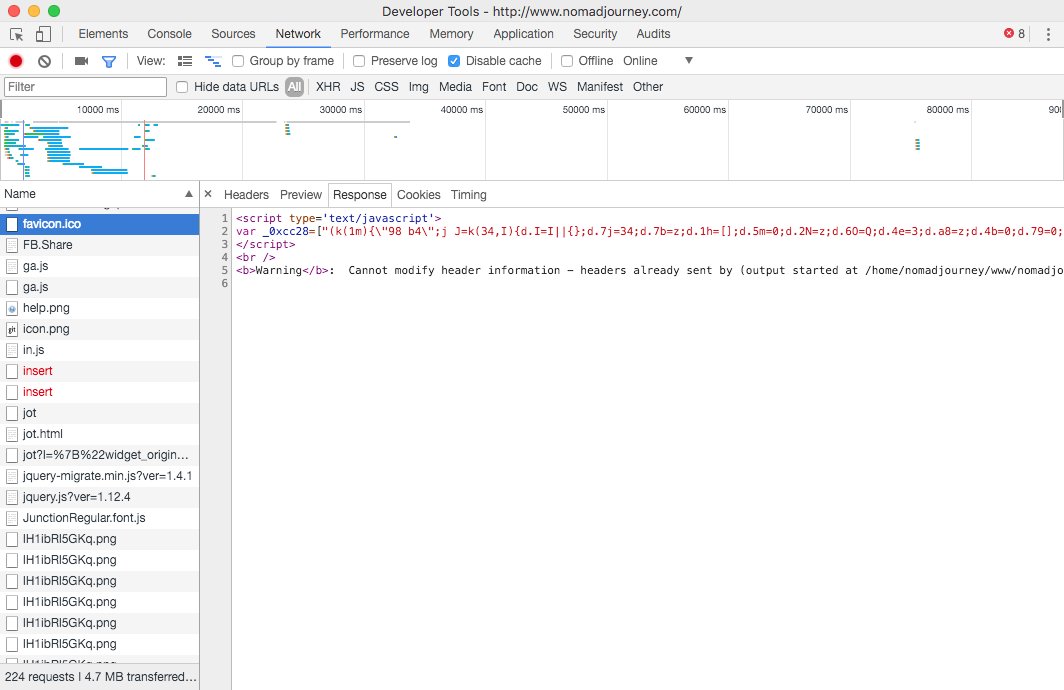This screenshot has width=1064, height=690.
Task: Switch to the large request rows view icon
Action: pos(185,61)
